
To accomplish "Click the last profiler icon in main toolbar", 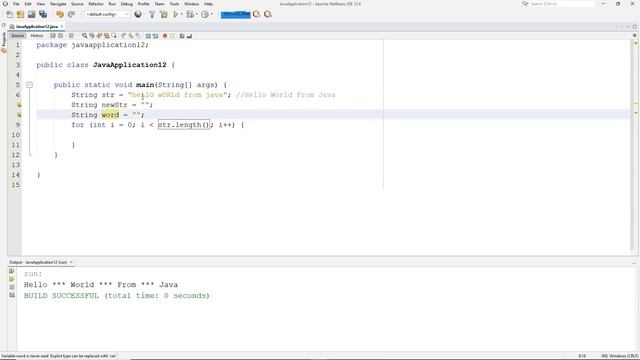I will point(268,14).
